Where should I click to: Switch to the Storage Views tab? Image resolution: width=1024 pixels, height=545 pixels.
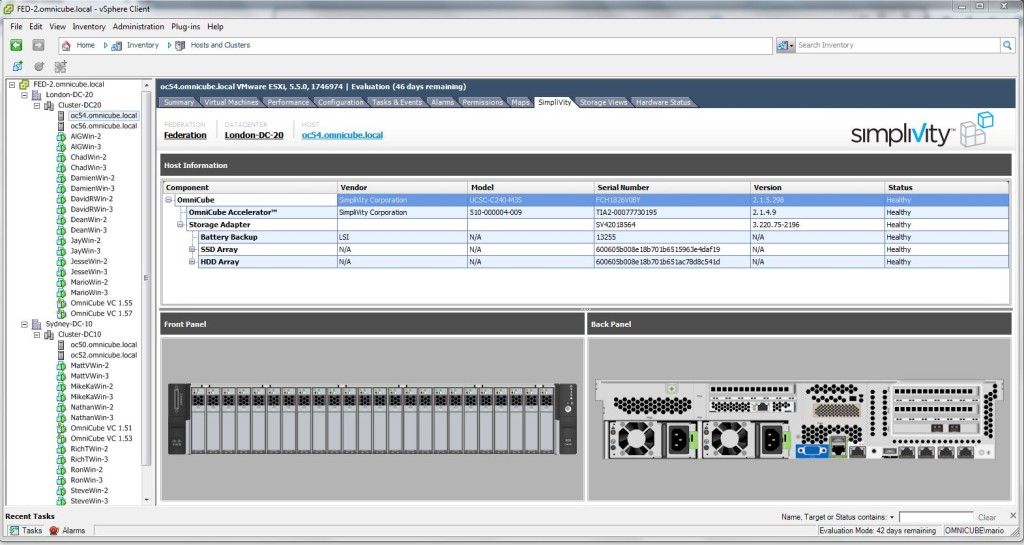coord(603,102)
